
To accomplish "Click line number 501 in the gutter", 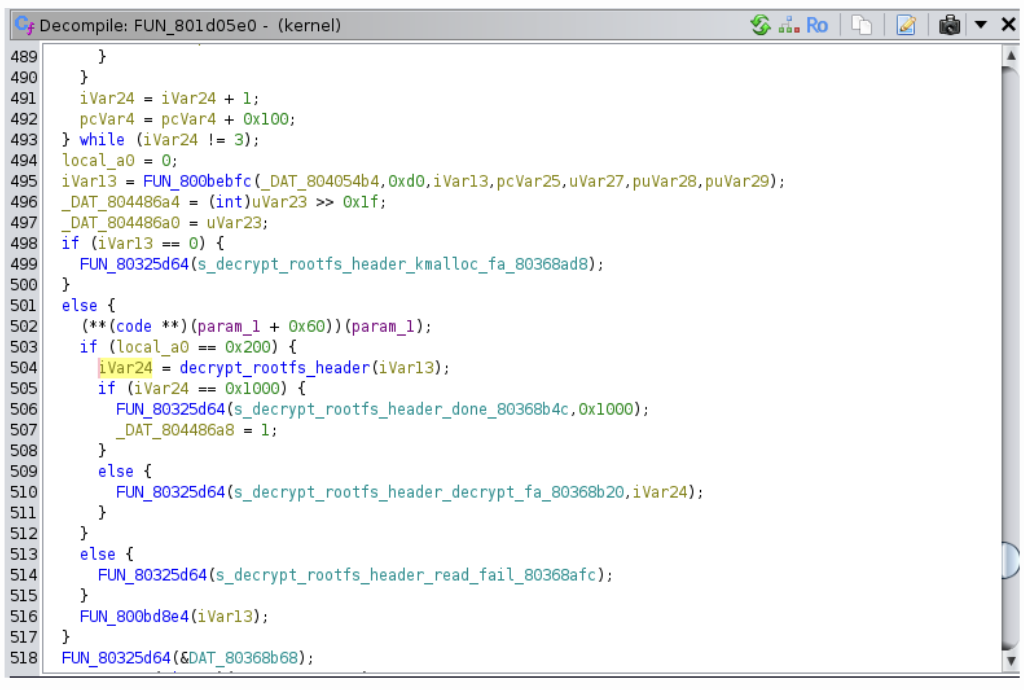I will point(23,305).
